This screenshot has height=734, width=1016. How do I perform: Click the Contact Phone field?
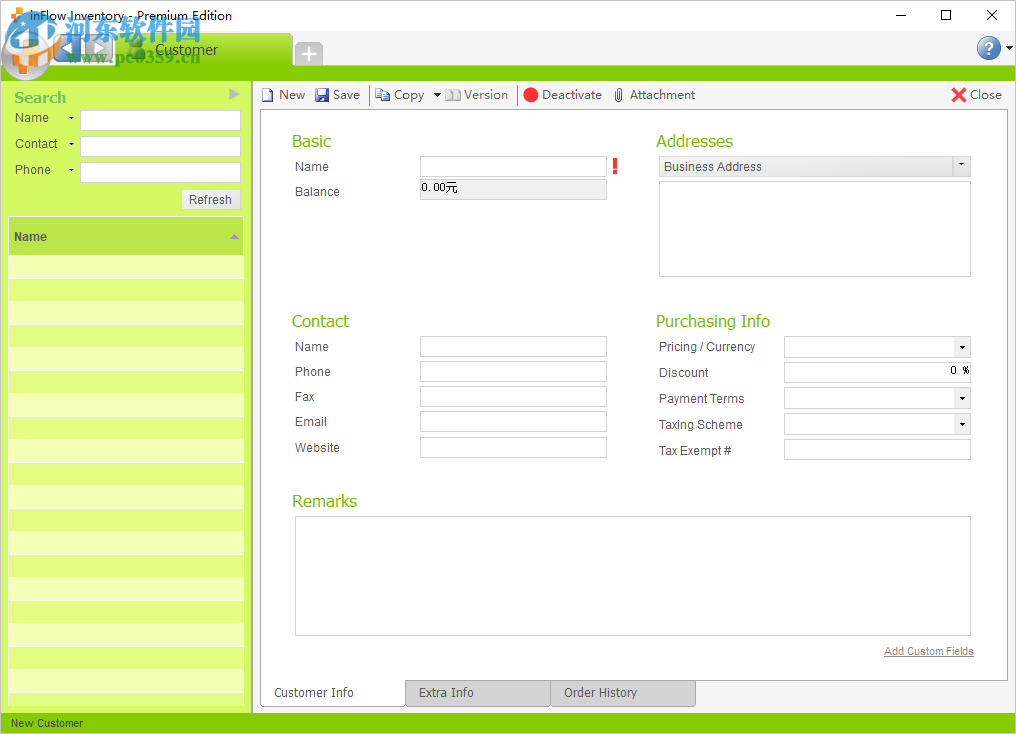pyautogui.click(x=513, y=372)
